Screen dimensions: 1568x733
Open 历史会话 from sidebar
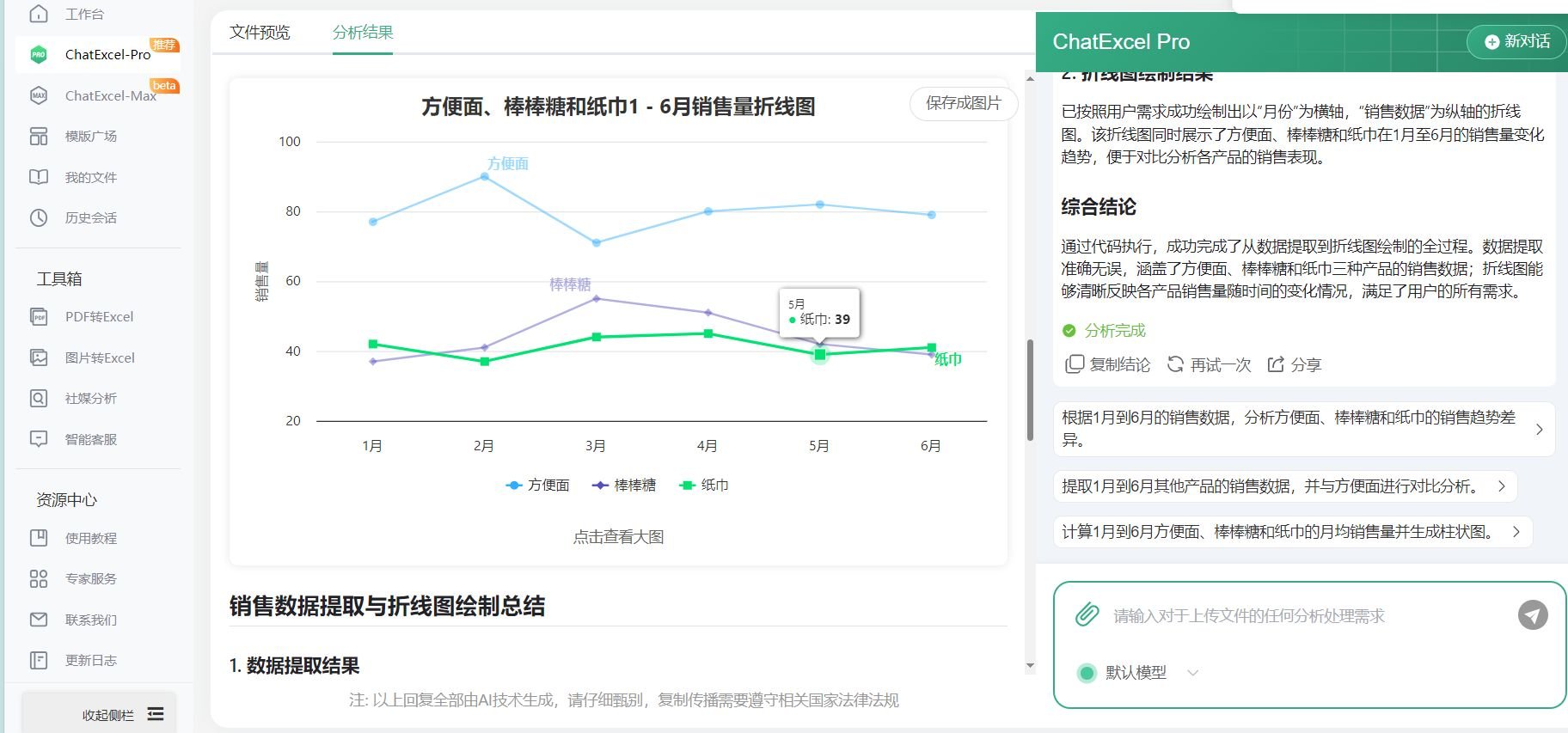point(90,218)
